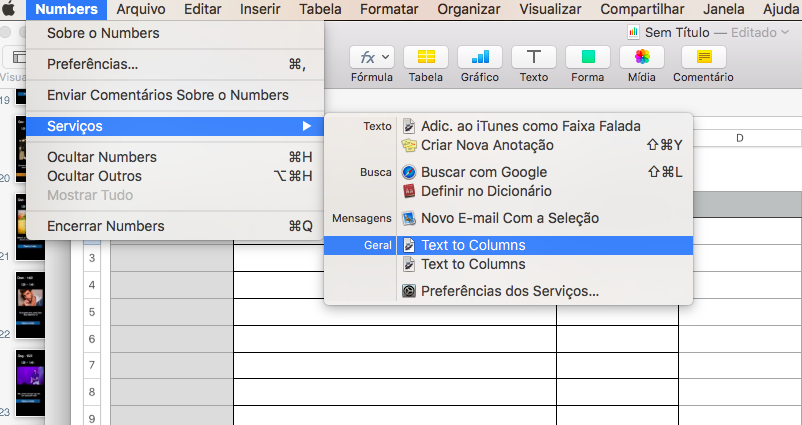Click the Fórmula toolbar button

click(x=372, y=57)
